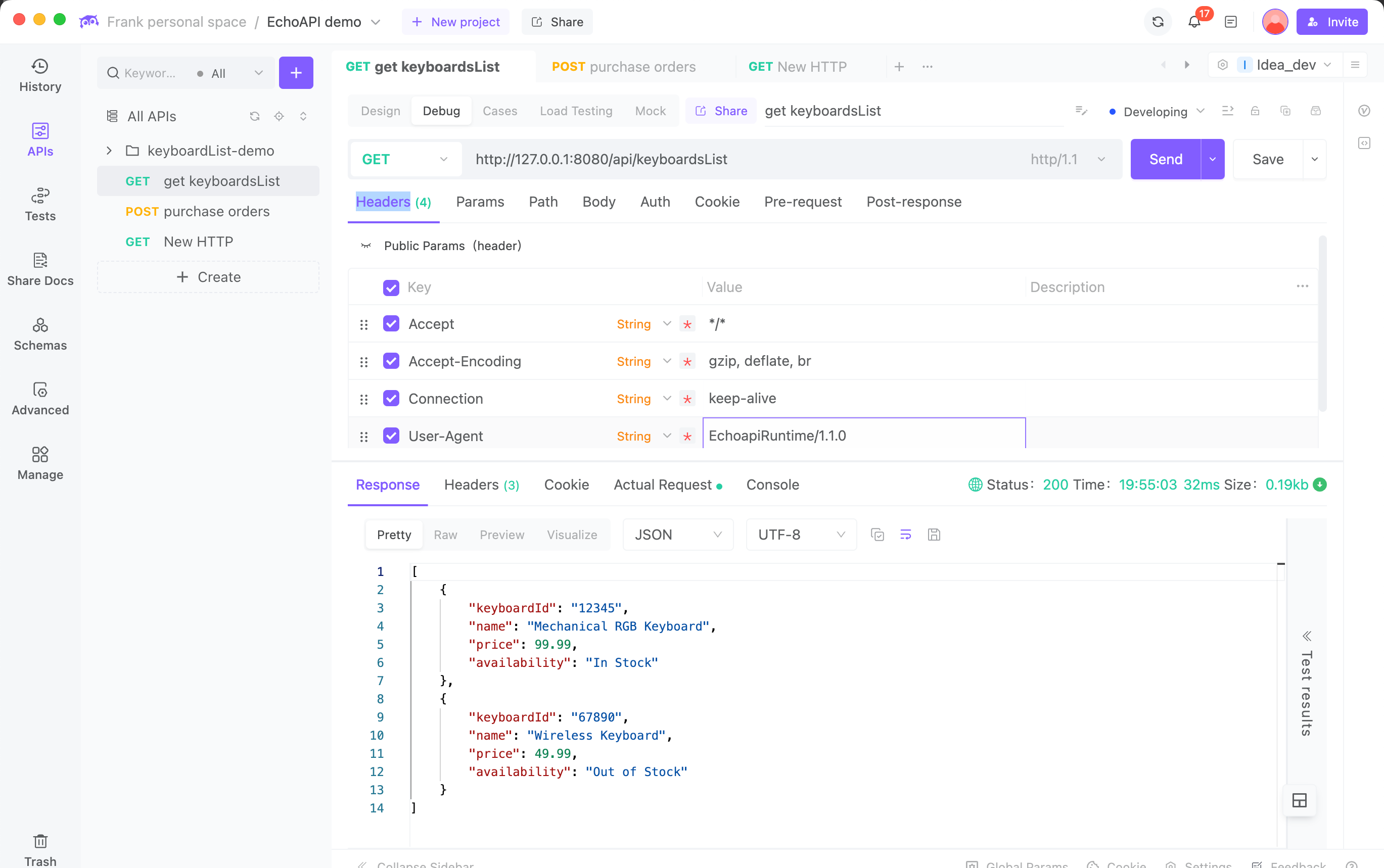1384x868 pixels.
Task: Click the request URL input field
Action: pos(747,159)
